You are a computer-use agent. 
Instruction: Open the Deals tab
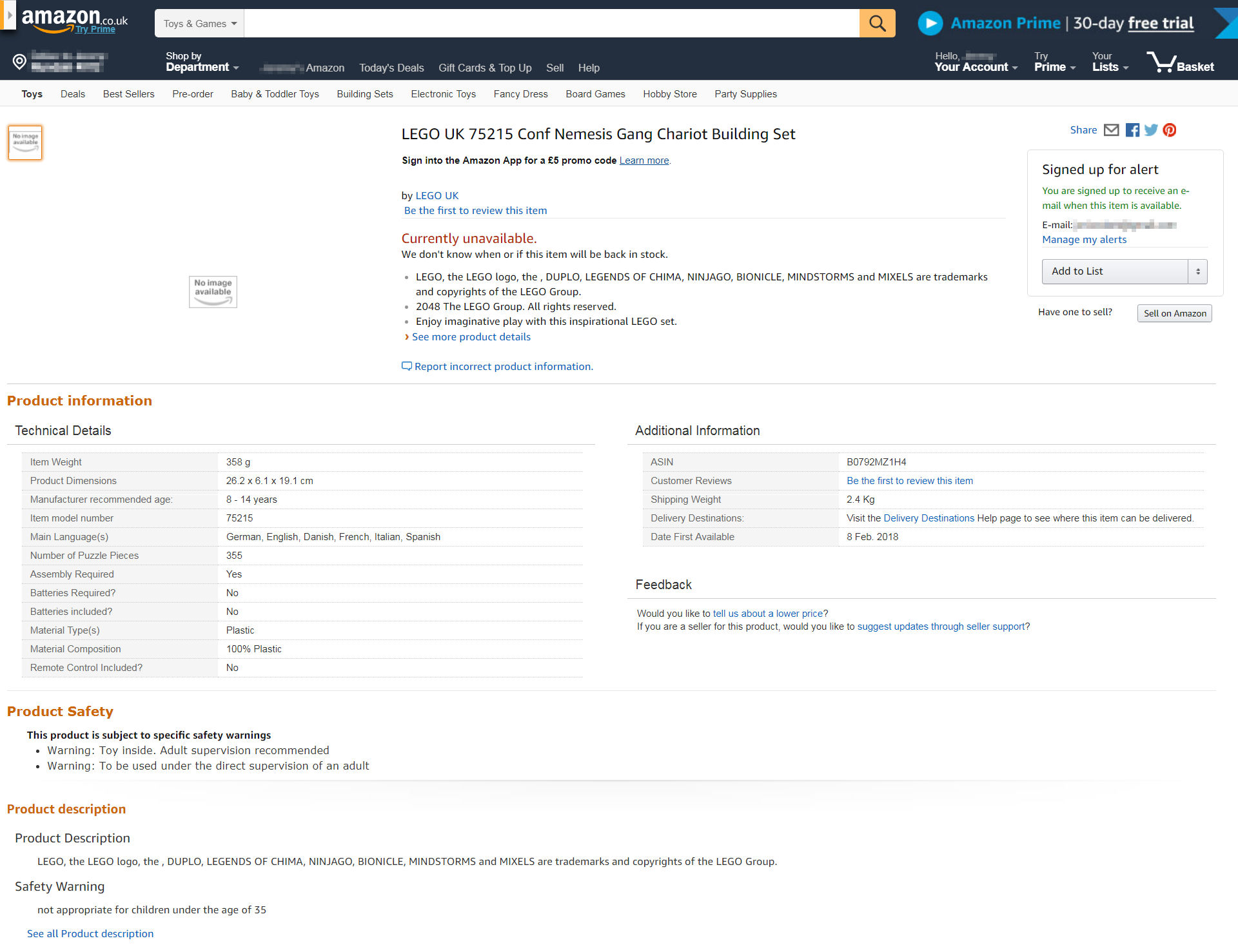coord(73,94)
